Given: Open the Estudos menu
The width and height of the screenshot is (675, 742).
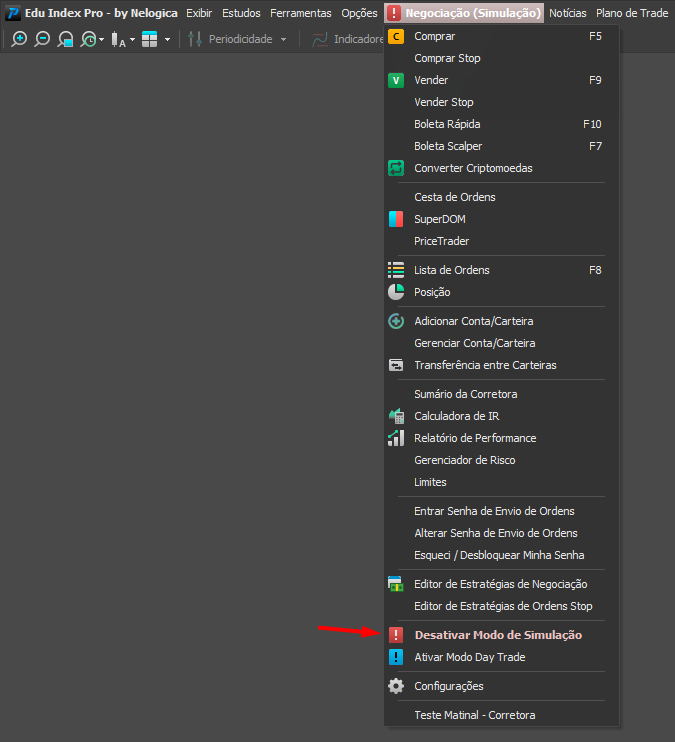Looking at the screenshot, I should pos(241,13).
